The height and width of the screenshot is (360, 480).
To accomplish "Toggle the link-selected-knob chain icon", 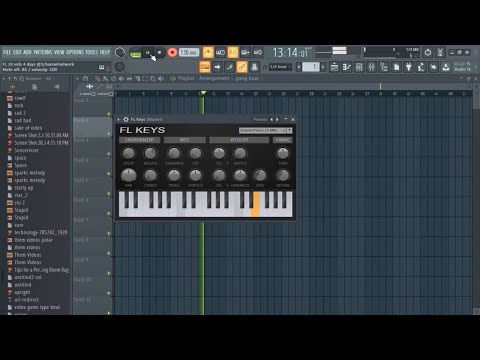I will point(242,67).
